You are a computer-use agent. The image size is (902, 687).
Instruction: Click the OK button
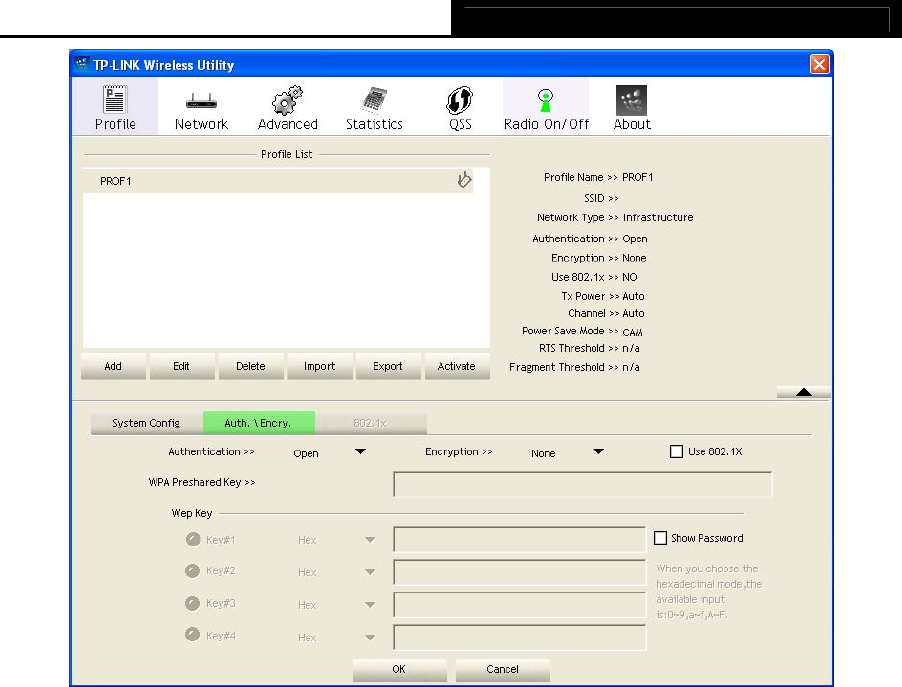tap(399, 669)
